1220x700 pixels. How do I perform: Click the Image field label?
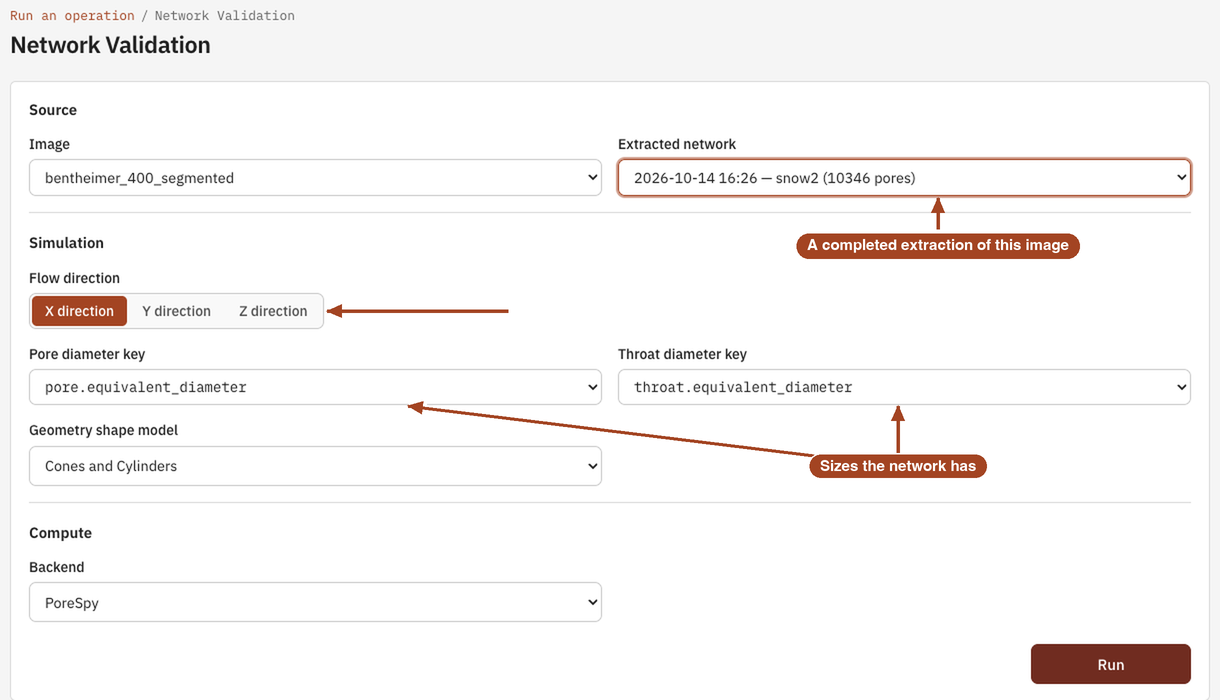point(49,144)
